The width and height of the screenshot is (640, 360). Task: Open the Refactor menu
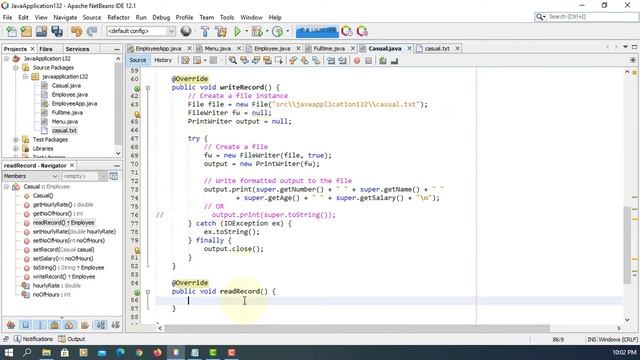118,18
